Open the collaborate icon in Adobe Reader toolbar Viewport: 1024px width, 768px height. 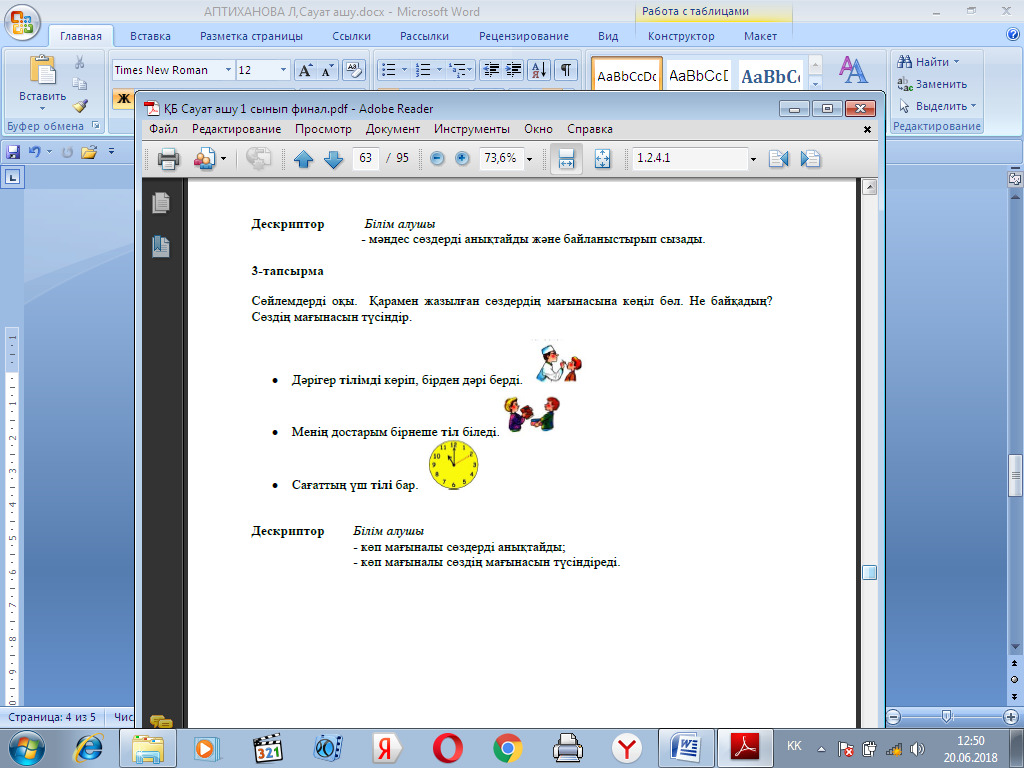click(205, 159)
